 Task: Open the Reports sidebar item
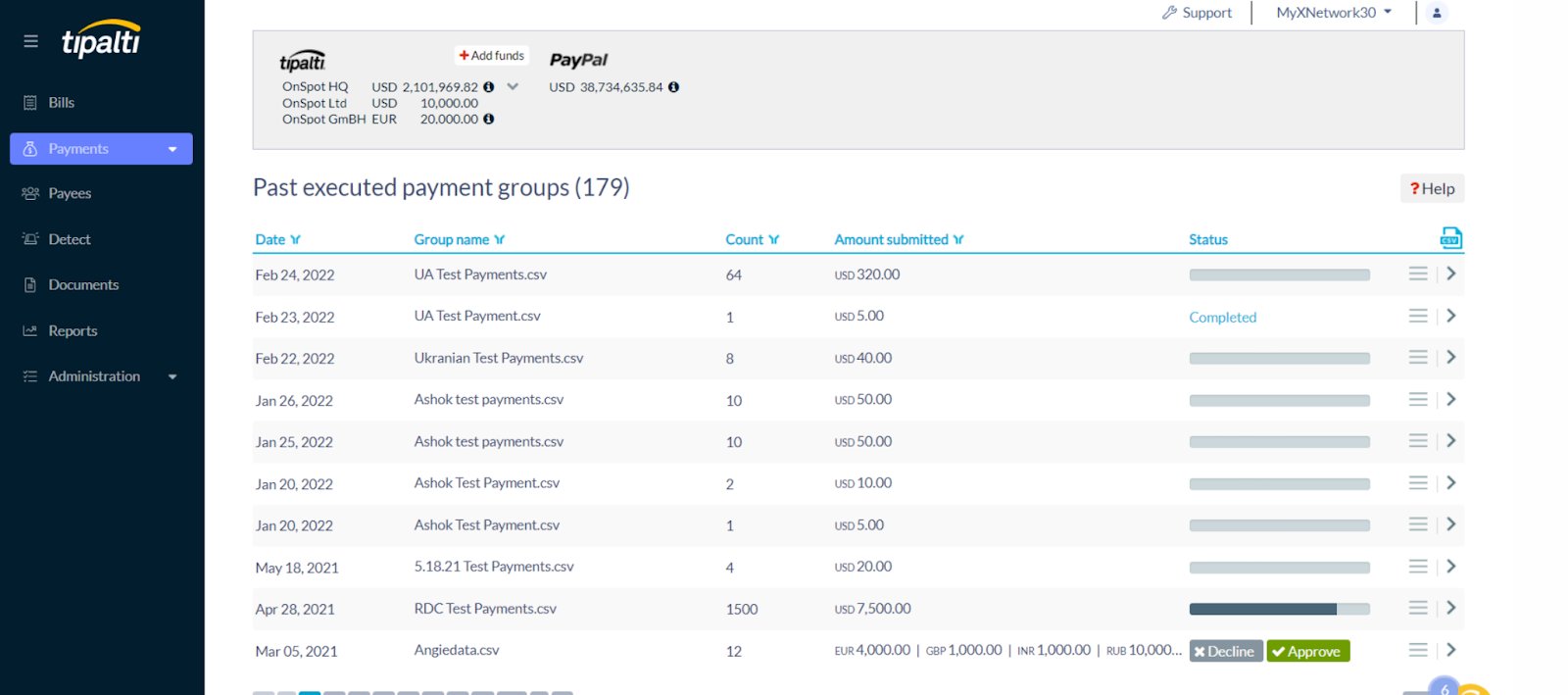pyautogui.click(x=73, y=331)
